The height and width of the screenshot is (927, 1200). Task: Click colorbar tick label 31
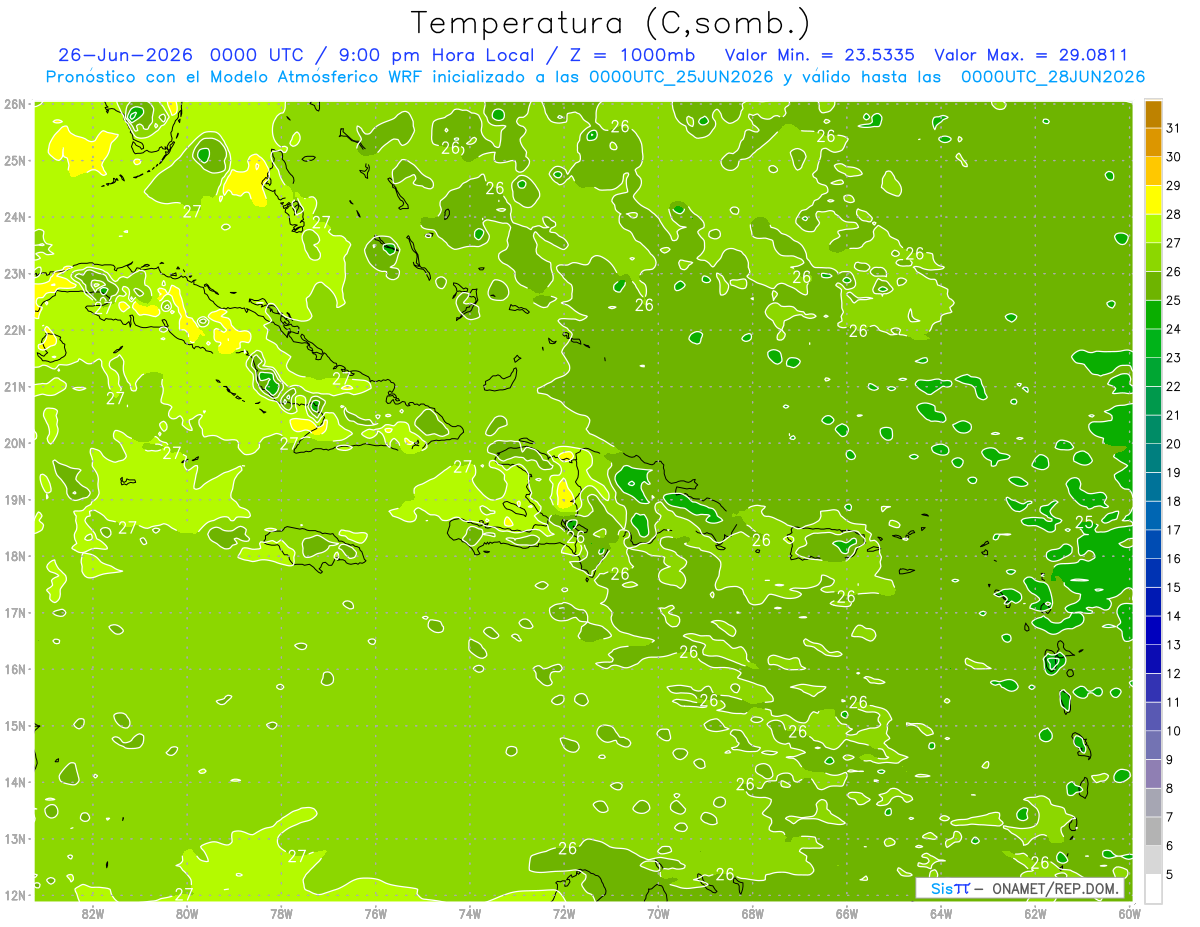point(1173,128)
